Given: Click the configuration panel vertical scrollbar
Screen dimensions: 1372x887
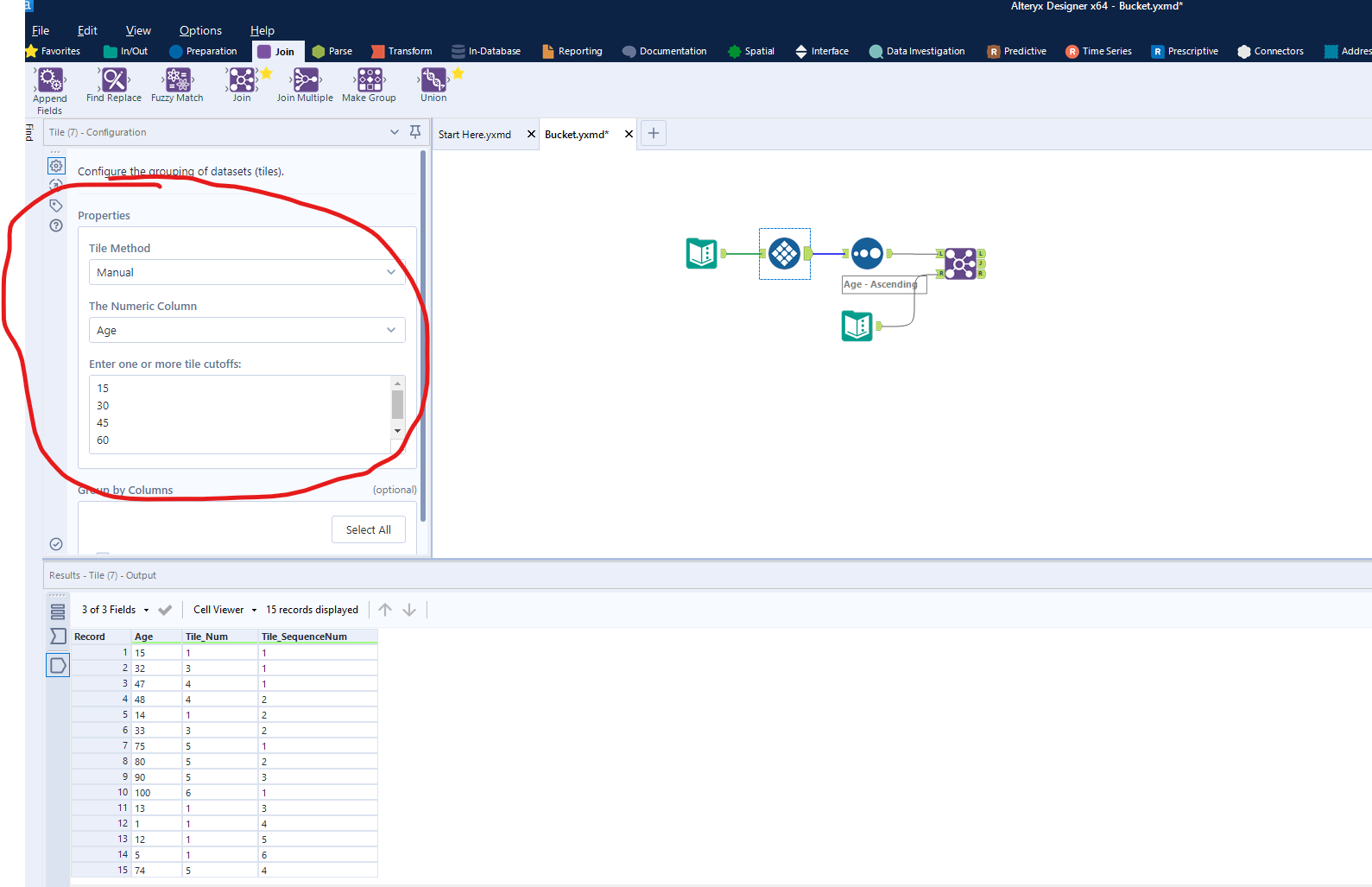Looking at the screenshot, I should (423, 337).
